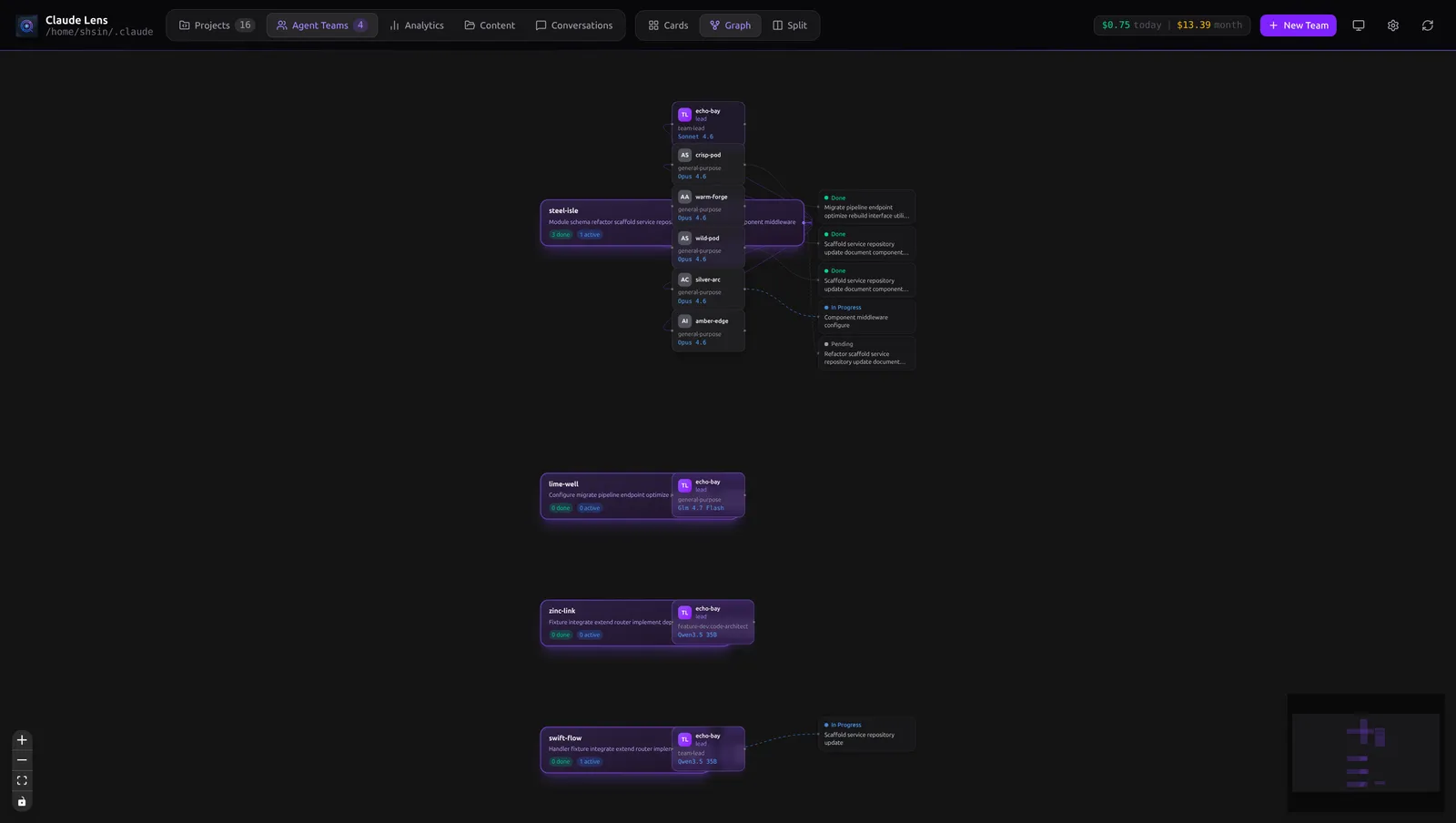Switch to the Conversations tab
Screen dimensions: 1456x823
point(574,25)
